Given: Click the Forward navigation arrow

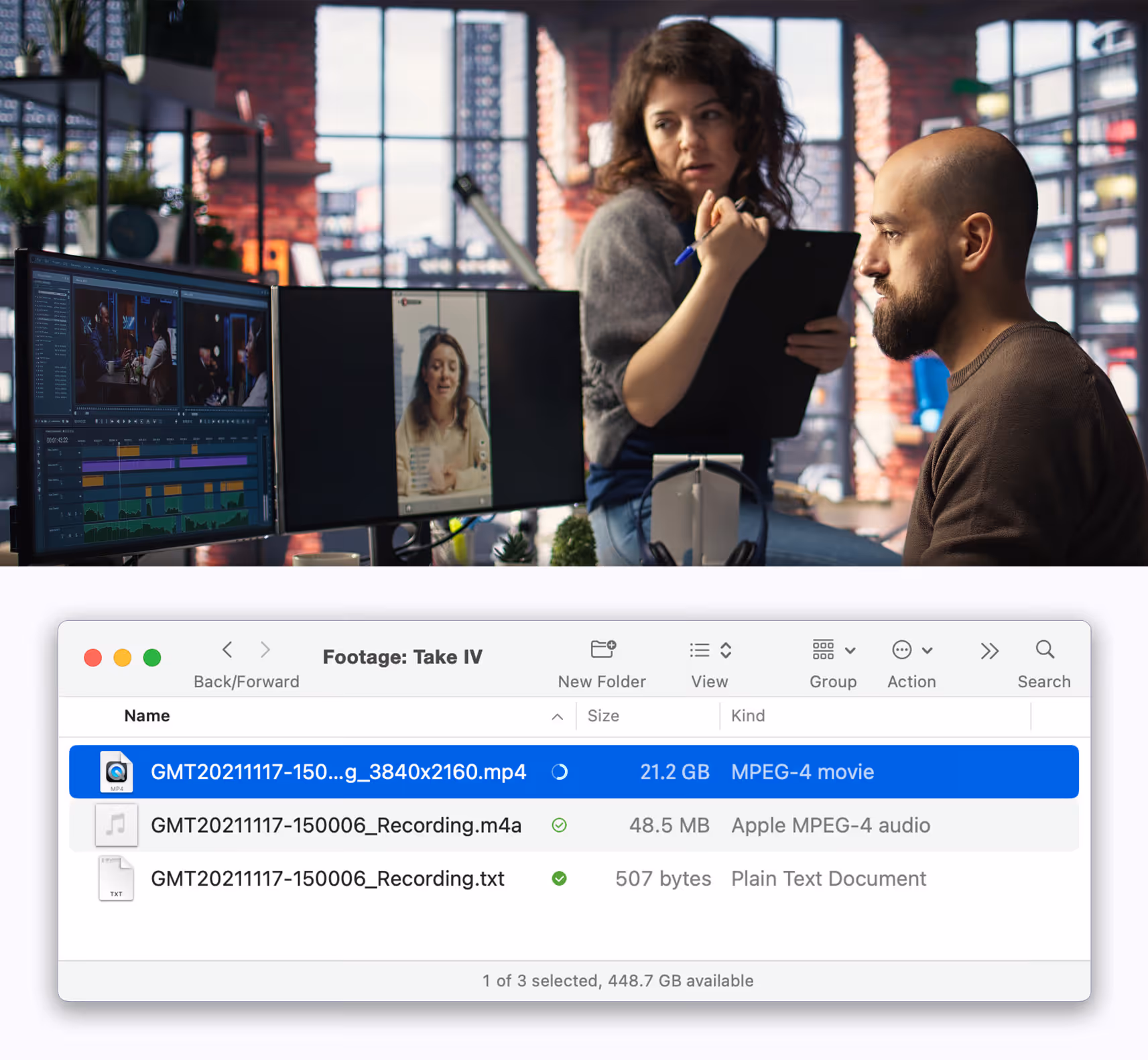Looking at the screenshot, I should pos(265,649).
